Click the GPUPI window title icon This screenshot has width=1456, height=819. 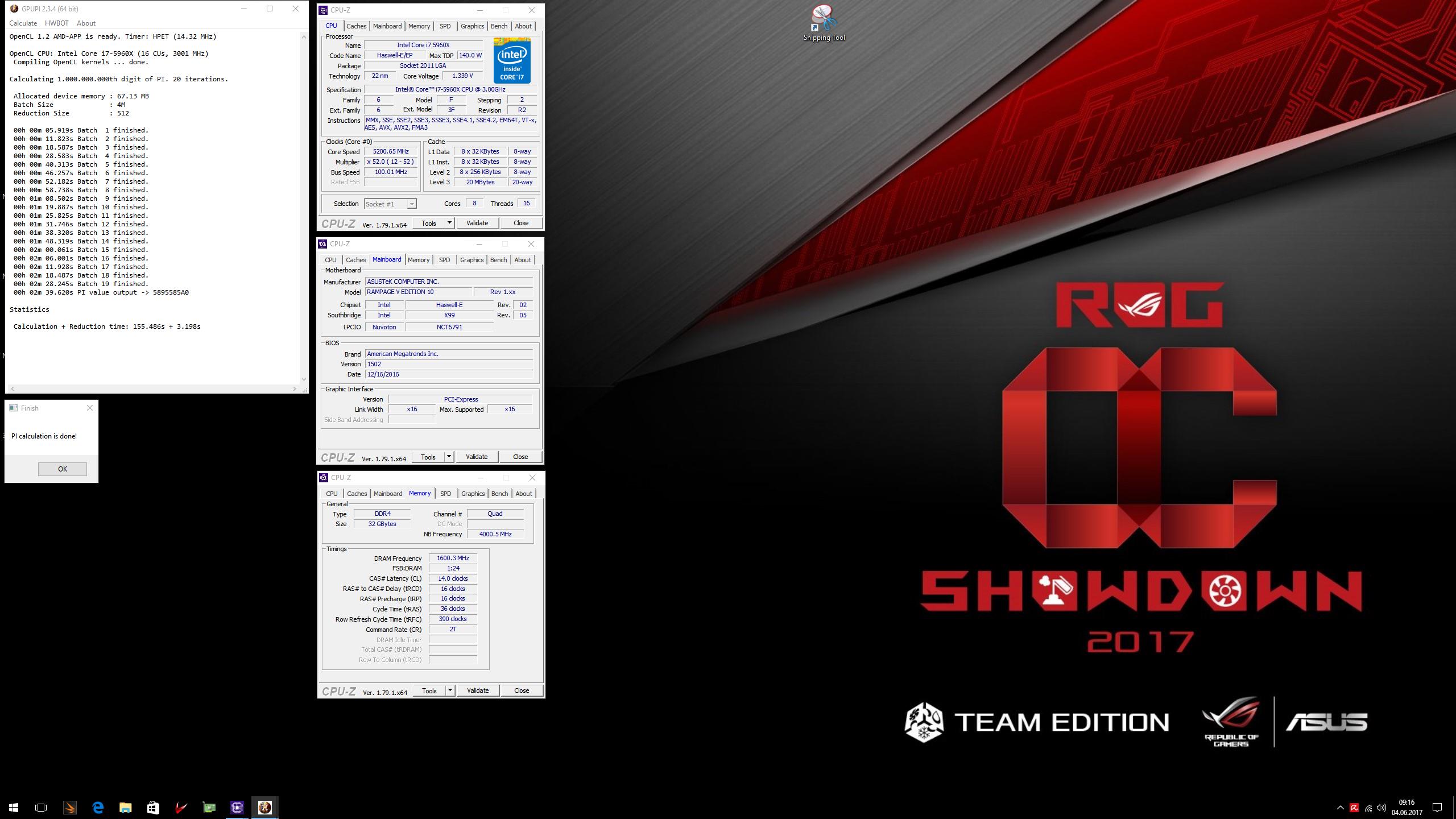pyautogui.click(x=14, y=9)
